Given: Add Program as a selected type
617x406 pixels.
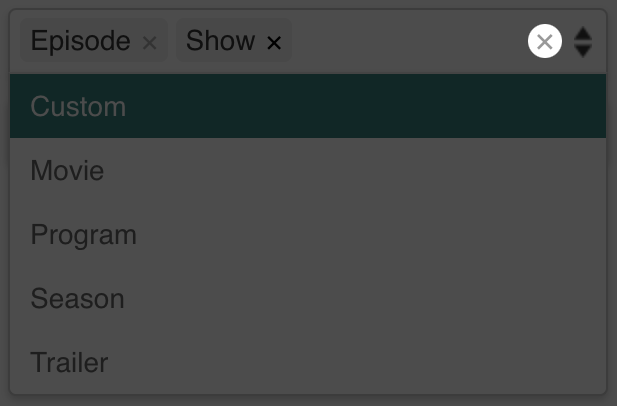Looking at the screenshot, I should [308, 234].
